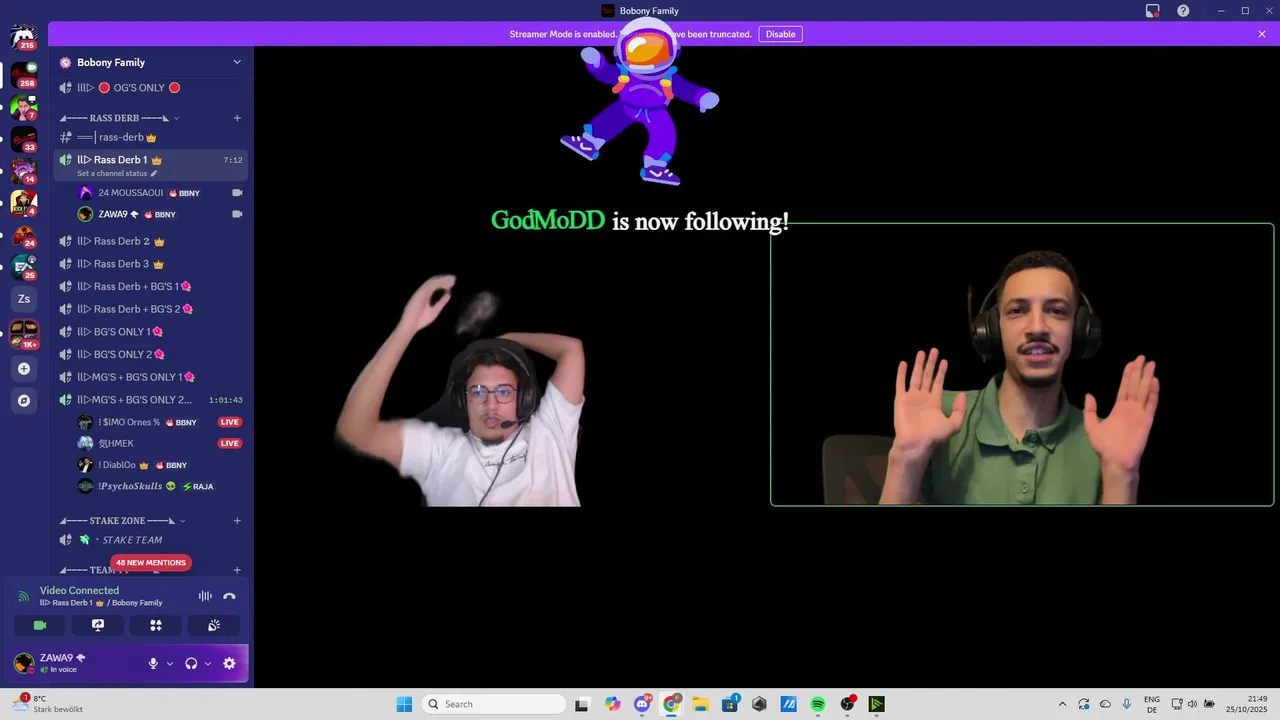Focus the video tile with white-shirt streamer
The image size is (1280, 720).
coord(460,390)
